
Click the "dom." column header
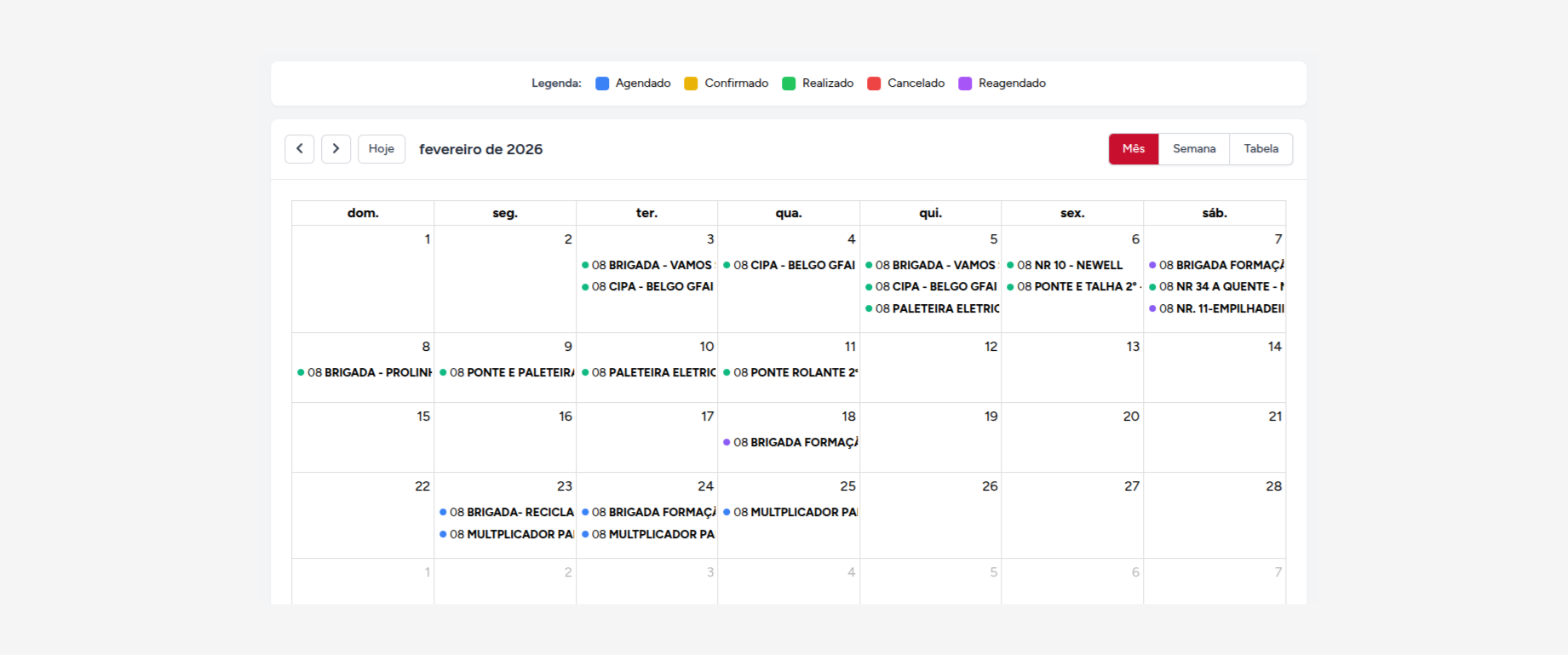[363, 213]
